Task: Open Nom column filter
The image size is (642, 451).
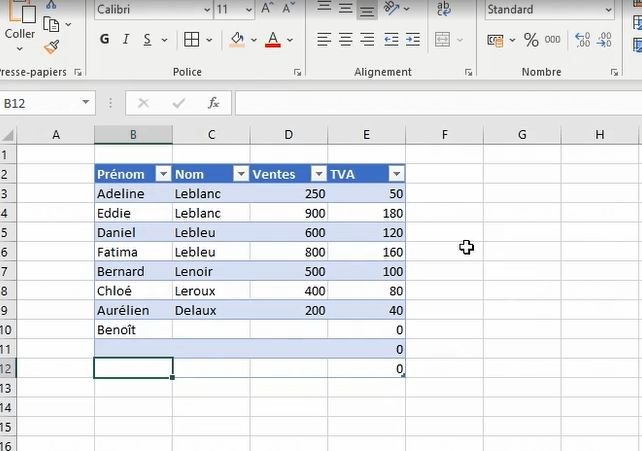Action: click(x=241, y=174)
